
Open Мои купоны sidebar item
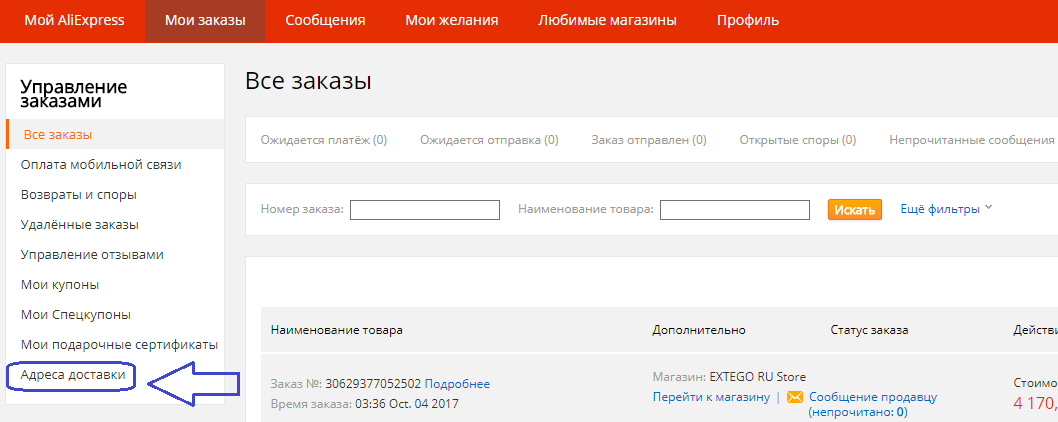pyautogui.click(x=60, y=285)
